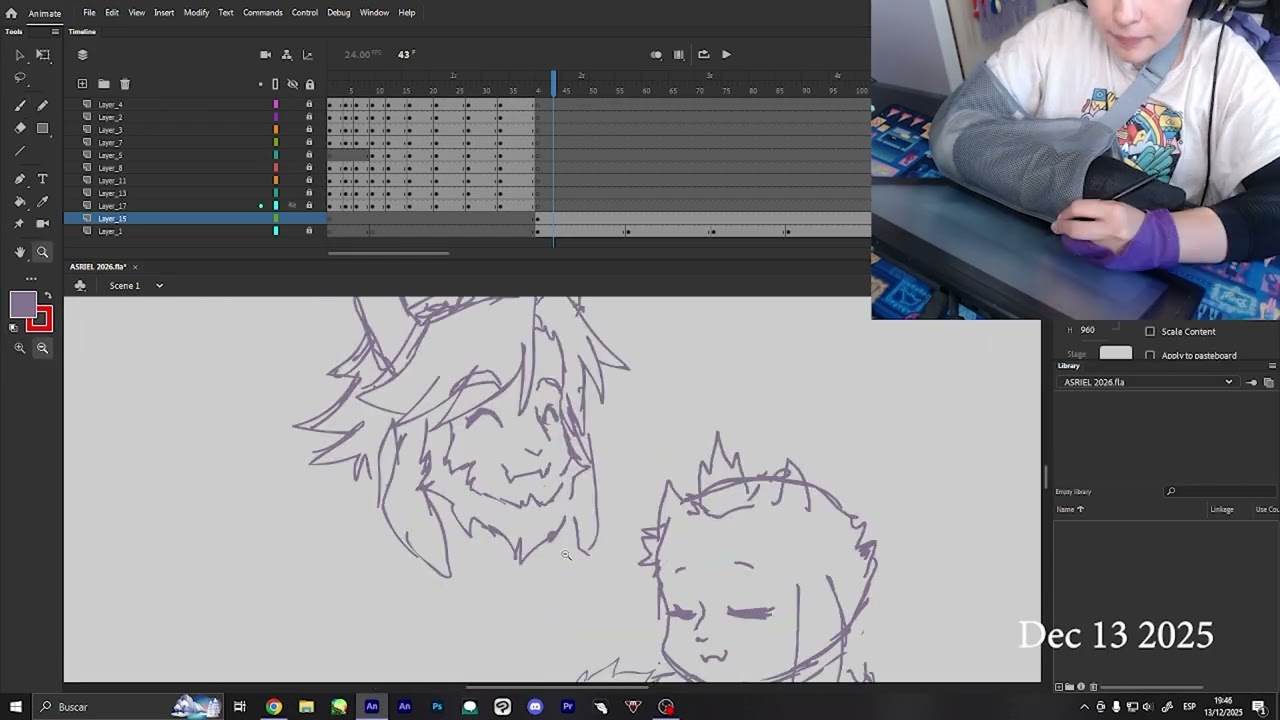Screen dimensions: 1280x720
Task: Play the timeline animation
Action: 726,55
